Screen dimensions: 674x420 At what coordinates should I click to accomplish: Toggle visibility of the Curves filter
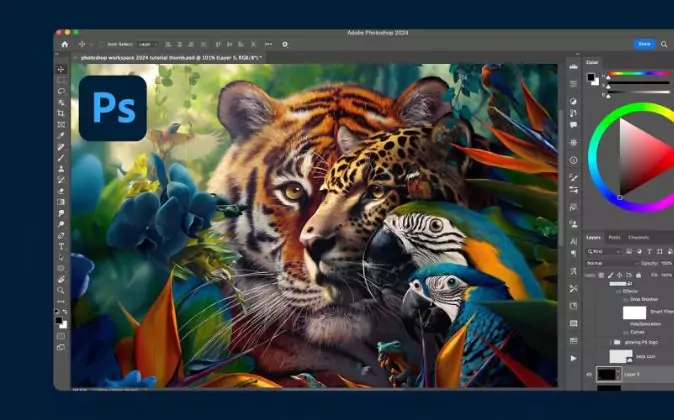coord(625,332)
